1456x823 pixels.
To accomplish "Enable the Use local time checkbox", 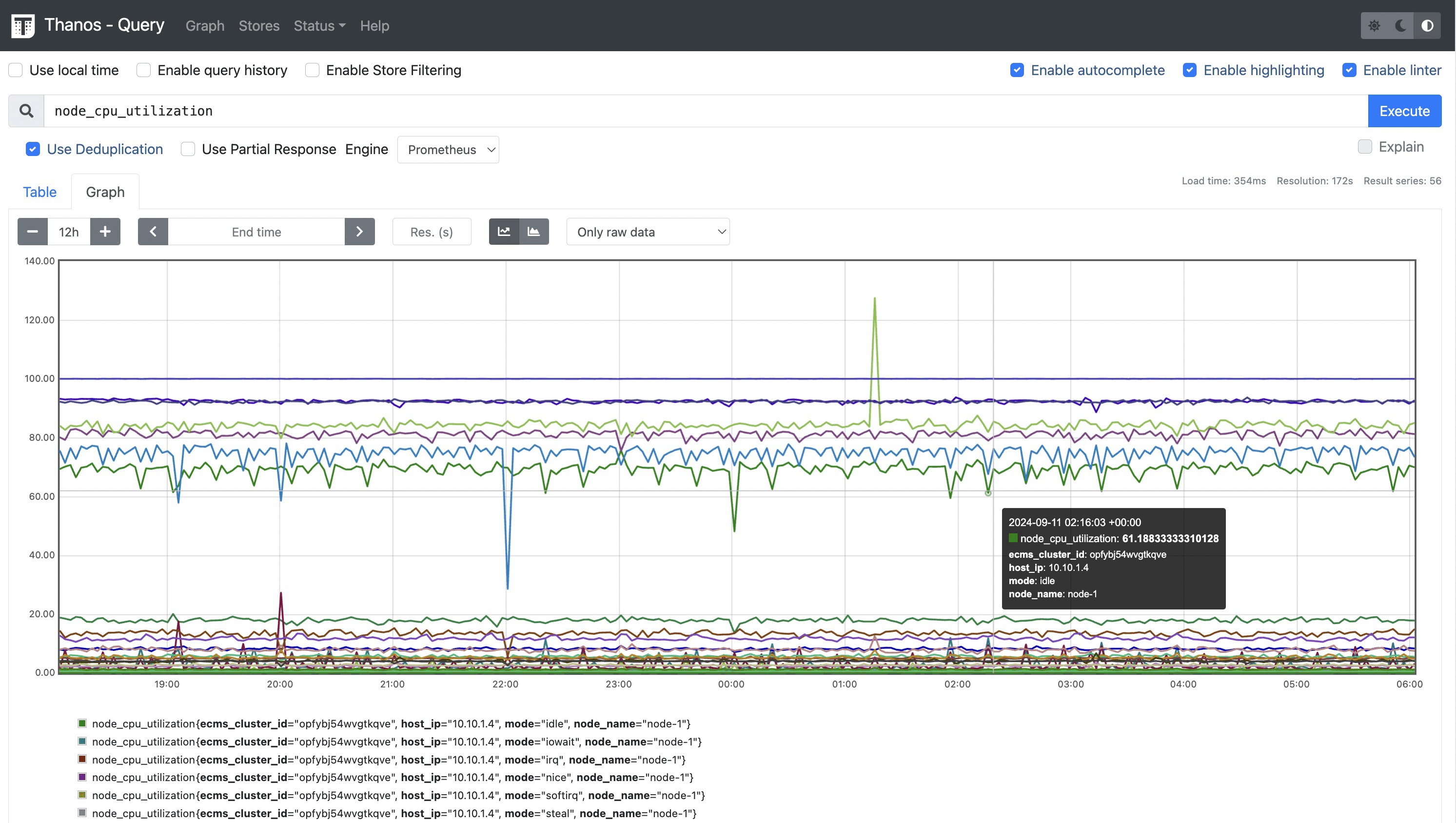I will (x=16, y=70).
